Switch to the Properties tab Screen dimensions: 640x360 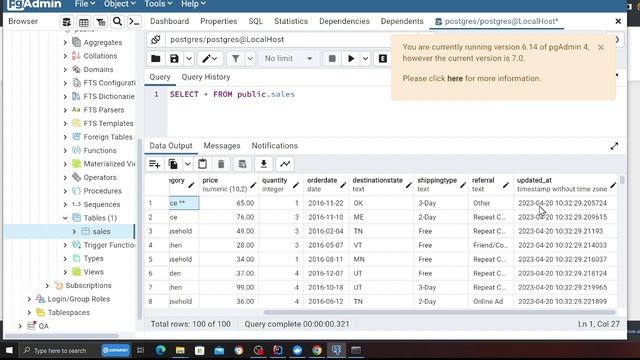(x=218, y=21)
